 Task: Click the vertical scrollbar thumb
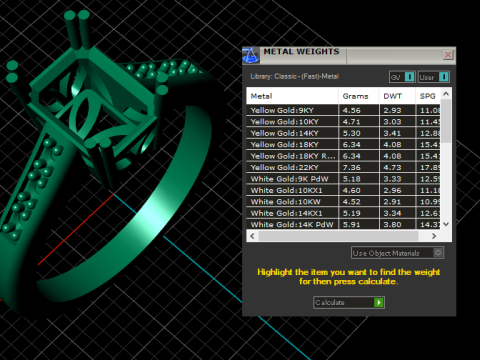[x=446, y=121]
